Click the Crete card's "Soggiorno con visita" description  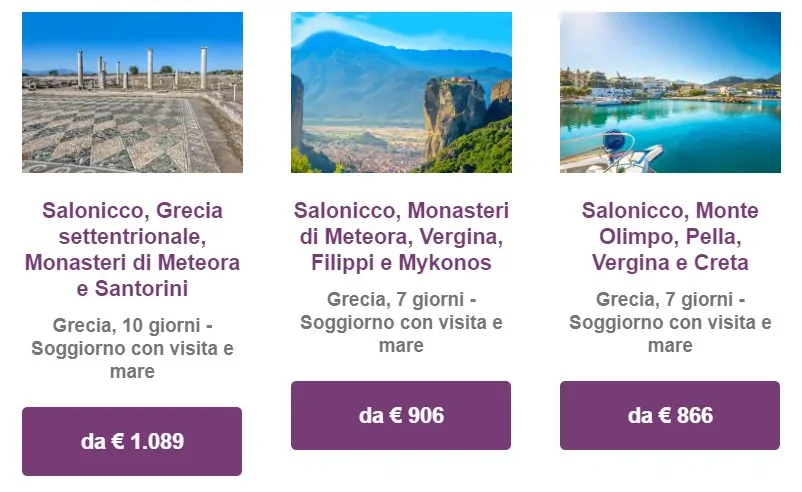(x=670, y=322)
